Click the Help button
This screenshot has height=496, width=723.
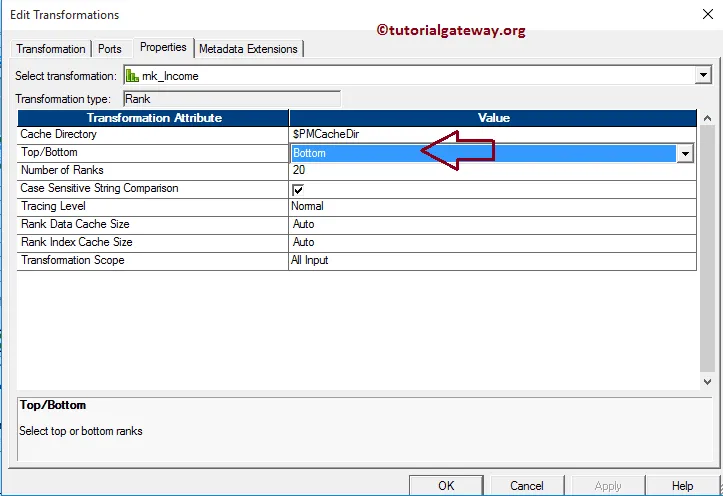click(x=682, y=485)
